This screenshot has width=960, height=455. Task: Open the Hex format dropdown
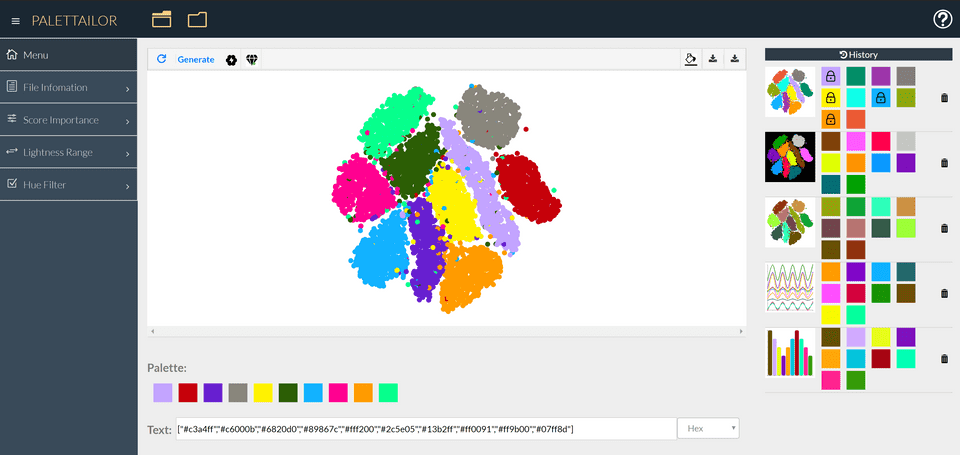point(708,428)
